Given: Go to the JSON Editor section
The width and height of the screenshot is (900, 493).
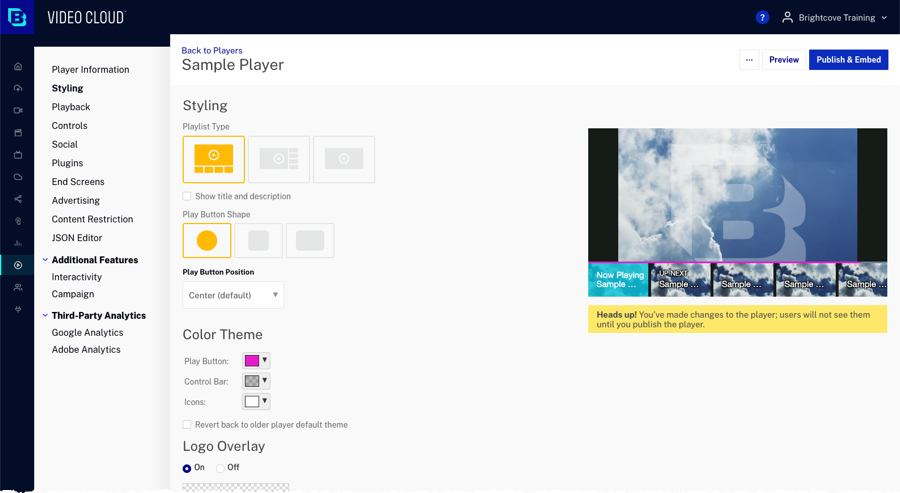Looking at the screenshot, I should coord(77,238).
